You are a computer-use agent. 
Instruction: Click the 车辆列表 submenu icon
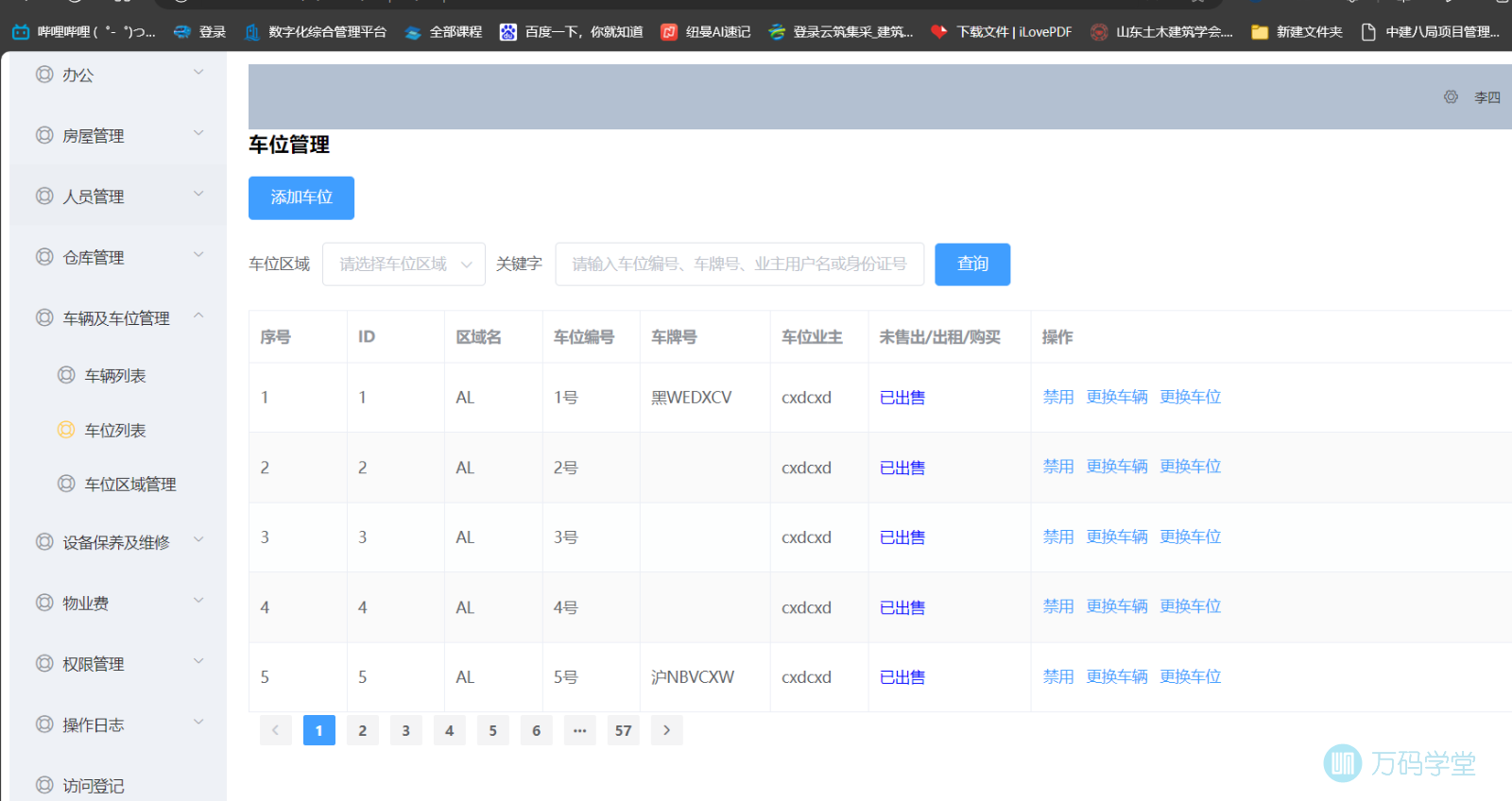66,375
